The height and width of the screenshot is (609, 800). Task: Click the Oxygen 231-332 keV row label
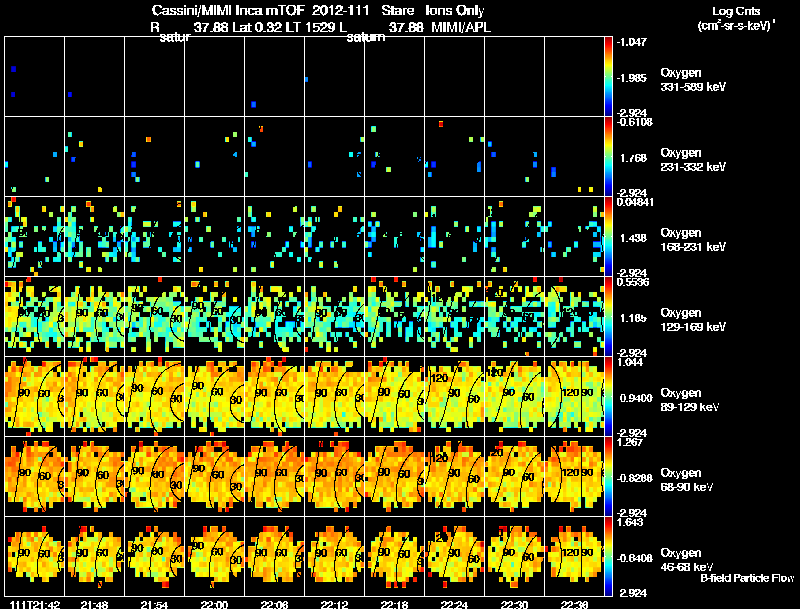click(x=693, y=160)
